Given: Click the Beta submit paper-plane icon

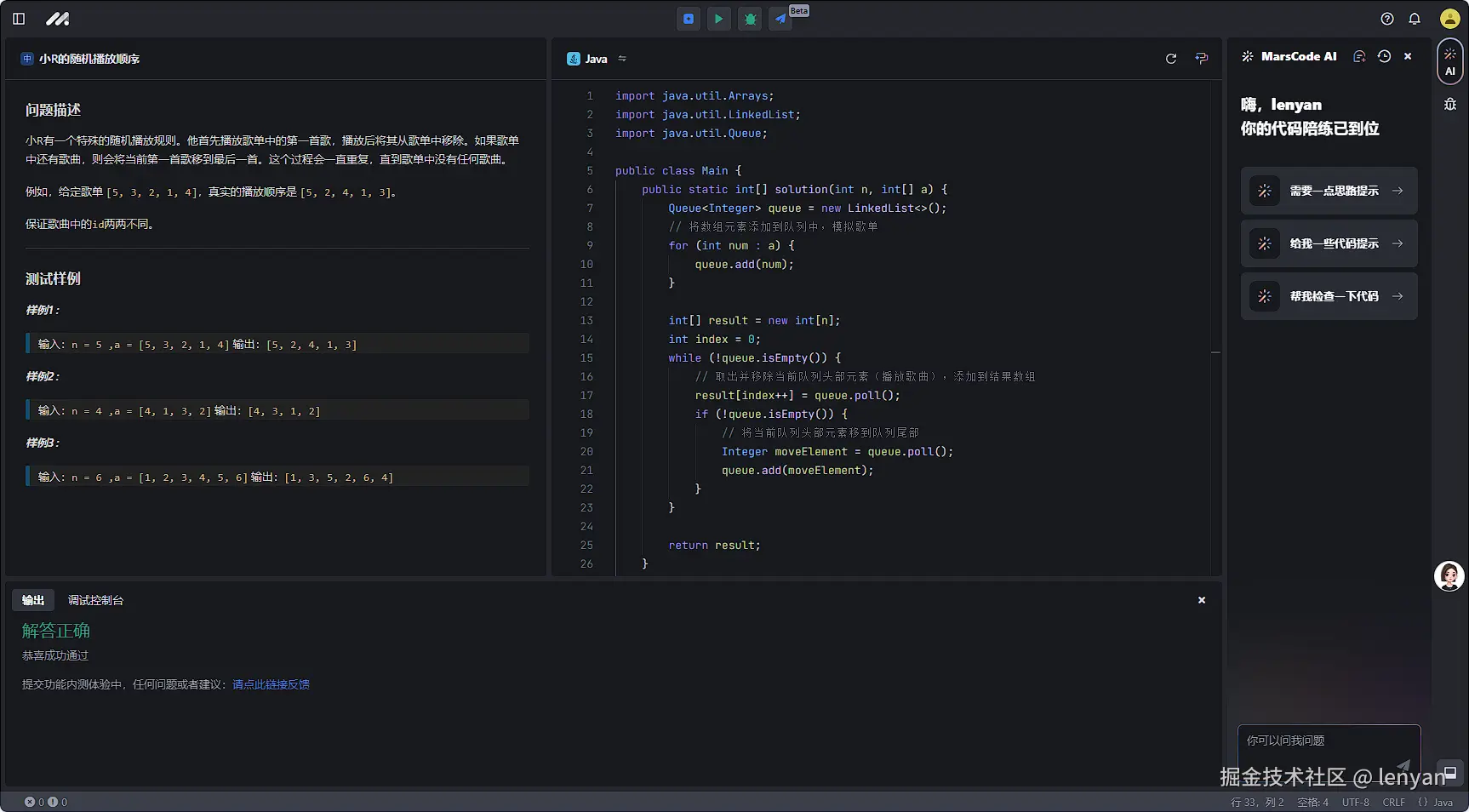Looking at the screenshot, I should tap(780, 19).
